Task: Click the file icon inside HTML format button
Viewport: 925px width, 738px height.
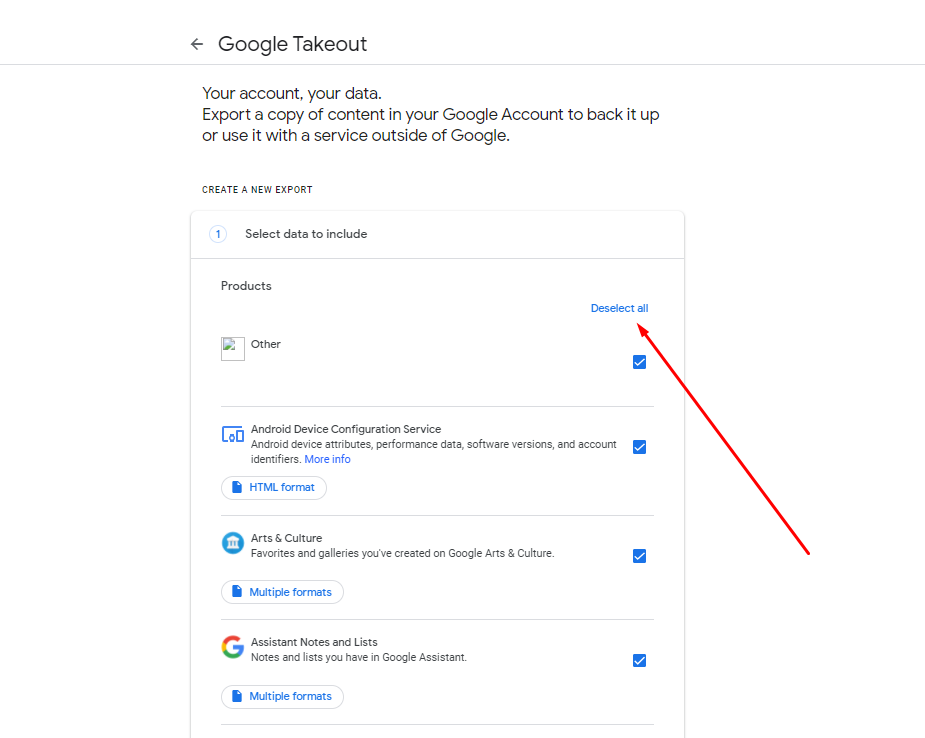Action: 237,487
